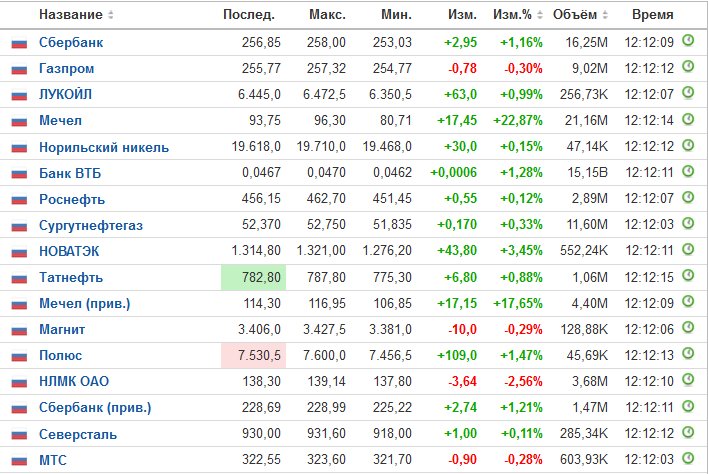Viewport: 708px width, 474px height.
Task: Click the 12:12:15 time value for Татнефть
Action: click(x=649, y=277)
